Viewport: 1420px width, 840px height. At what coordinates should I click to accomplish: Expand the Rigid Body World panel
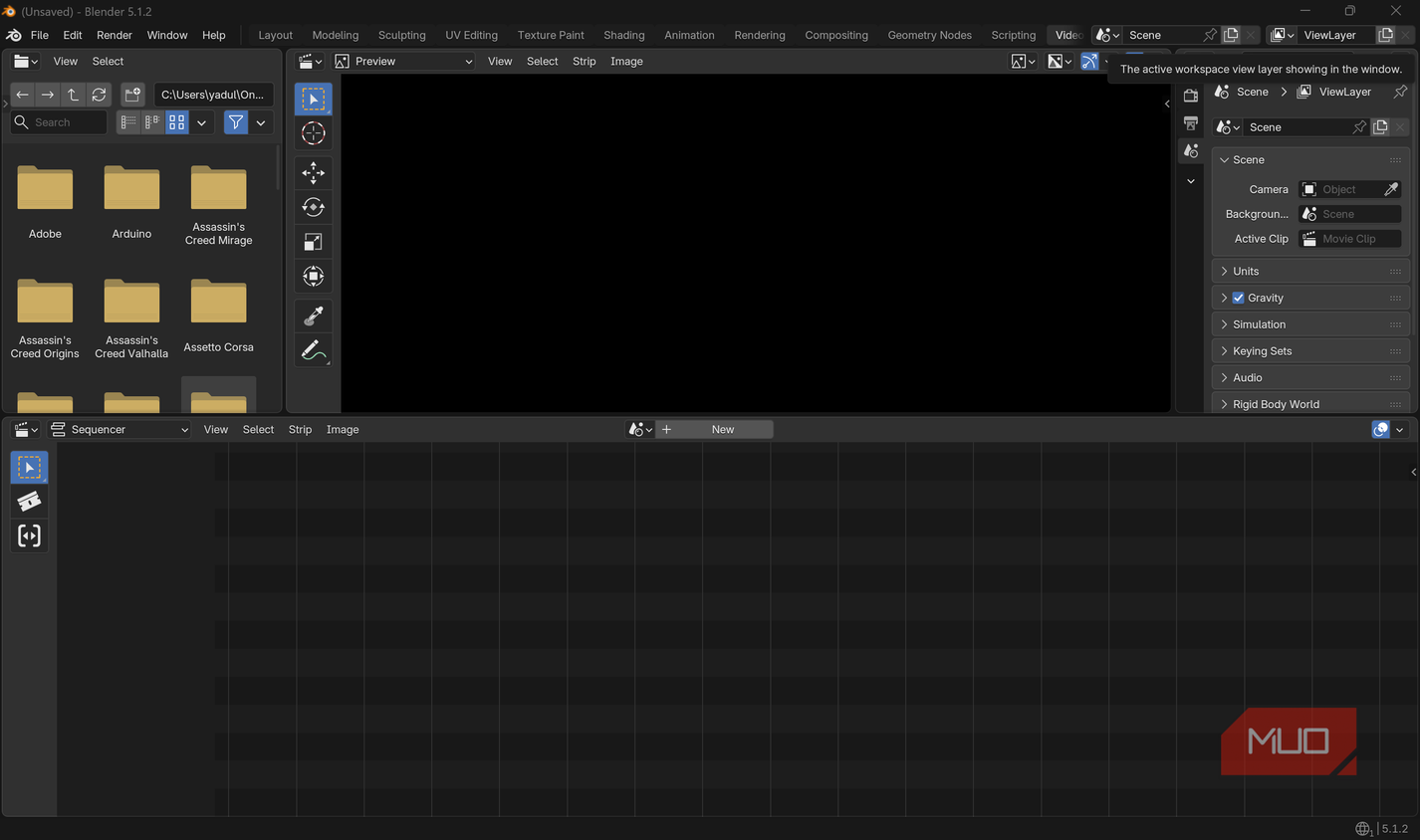(1309, 404)
